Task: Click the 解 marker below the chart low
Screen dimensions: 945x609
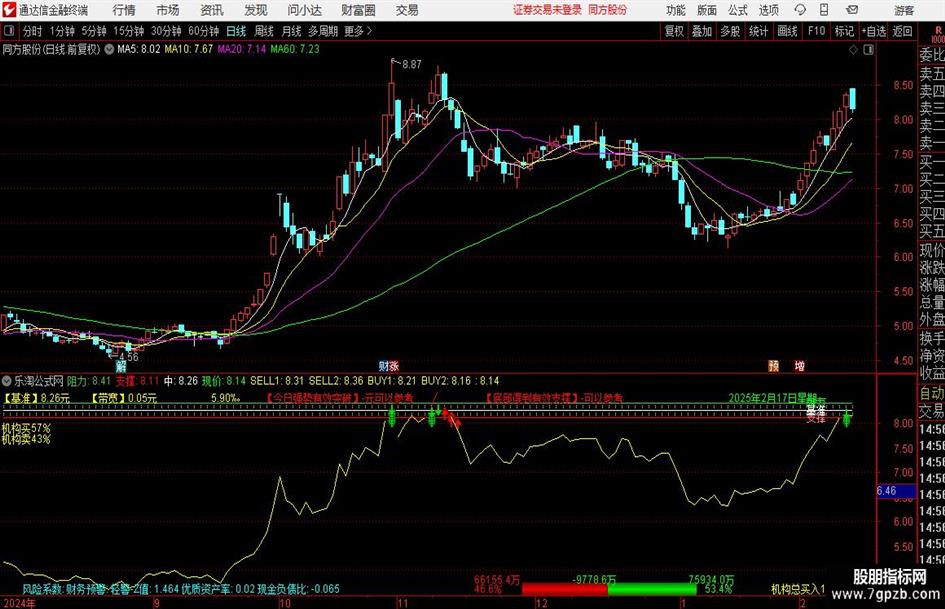Action: coord(121,366)
